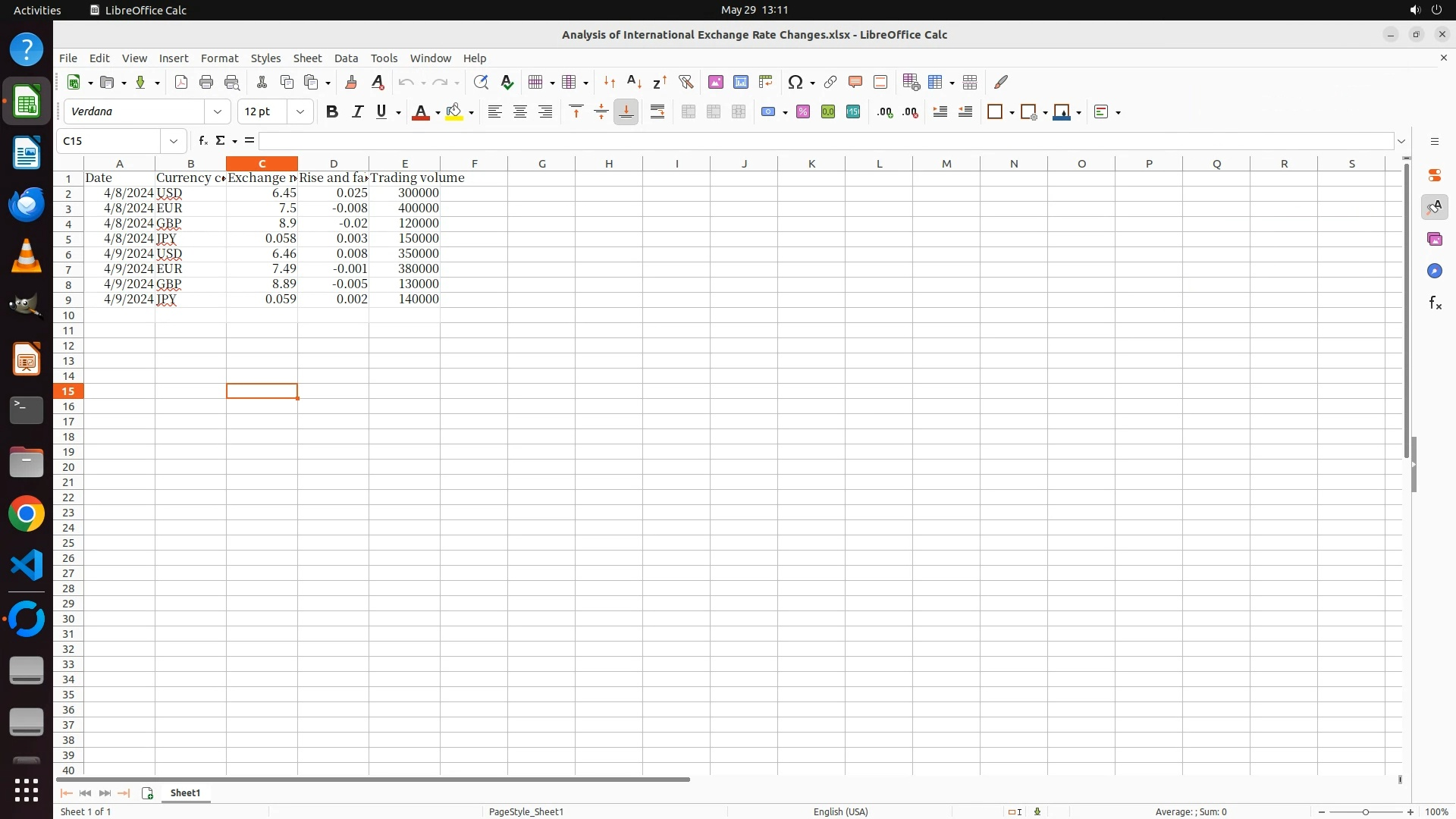Insert a chart using the toolbar icon
This screenshot has width=1456, height=819.
pos(740,82)
